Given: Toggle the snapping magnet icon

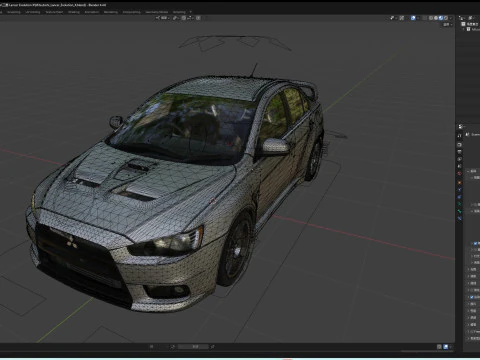Looking at the screenshot, I should tap(183, 18).
